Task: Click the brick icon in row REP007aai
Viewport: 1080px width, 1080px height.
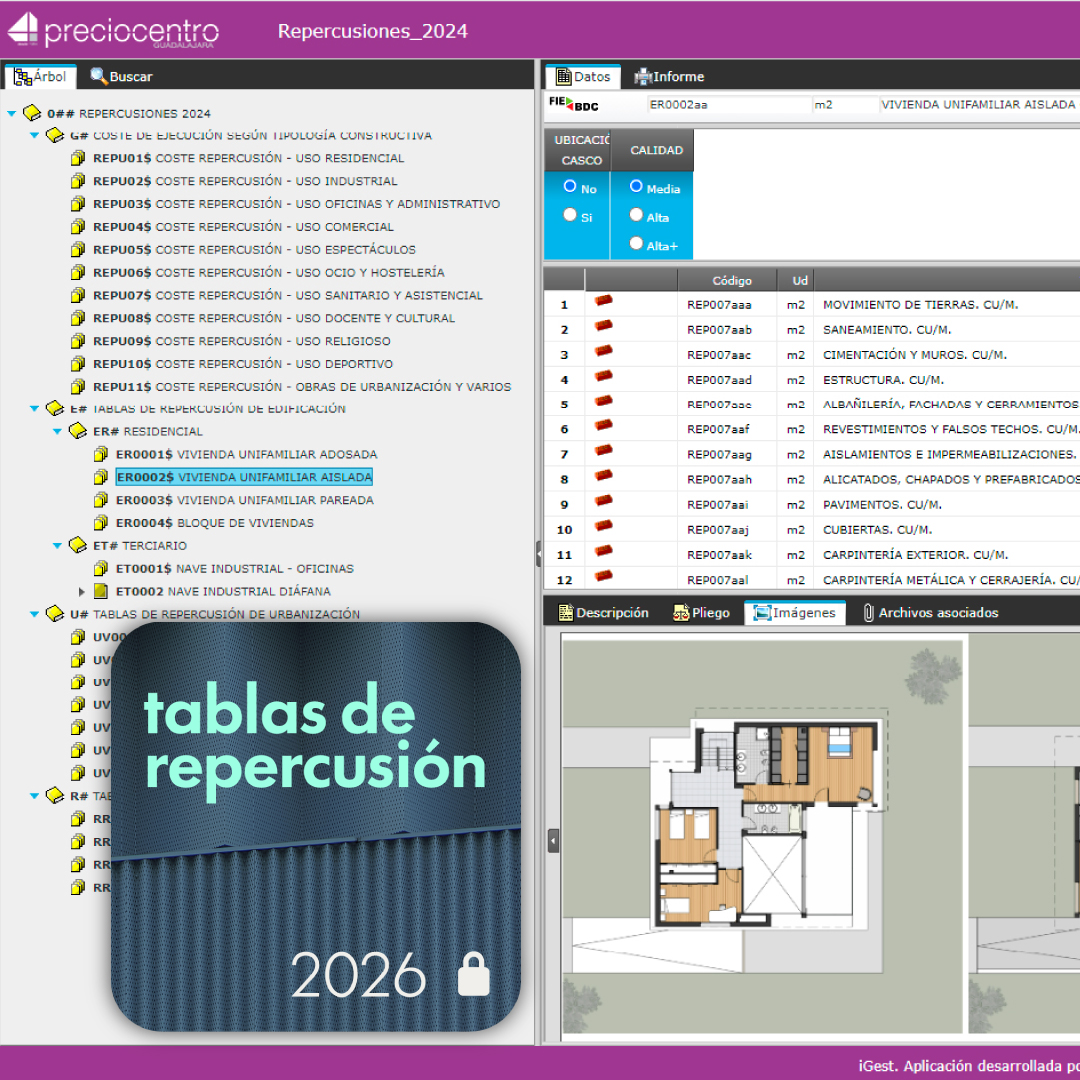Action: point(603,501)
